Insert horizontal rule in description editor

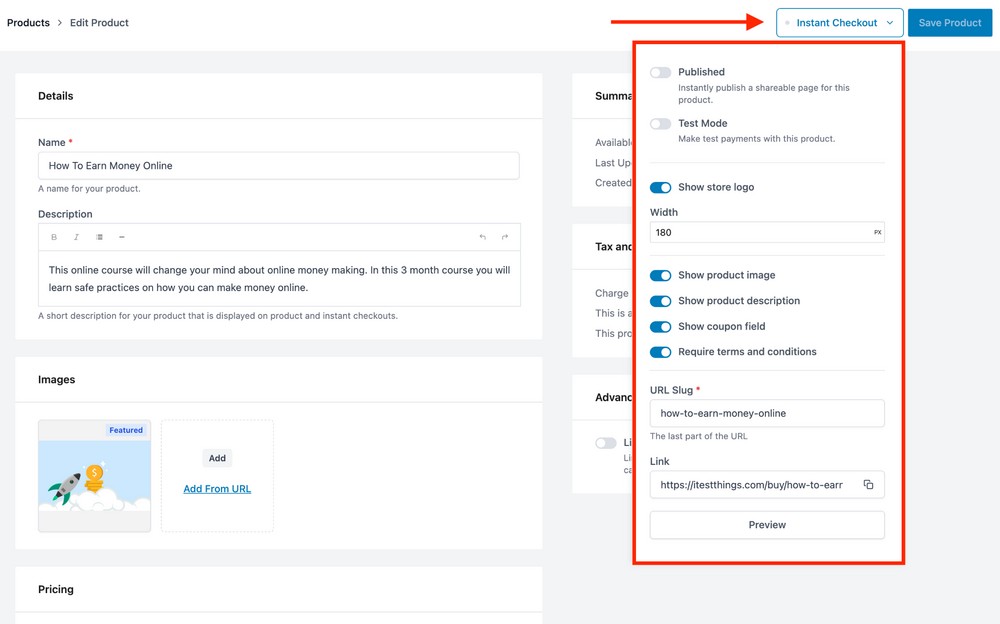coord(122,237)
